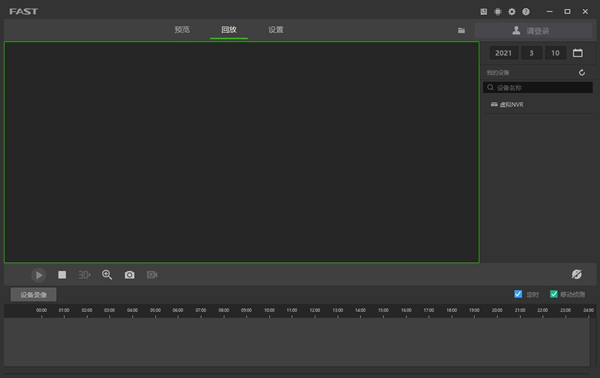Click the 设备录像 button

[x=33, y=295]
